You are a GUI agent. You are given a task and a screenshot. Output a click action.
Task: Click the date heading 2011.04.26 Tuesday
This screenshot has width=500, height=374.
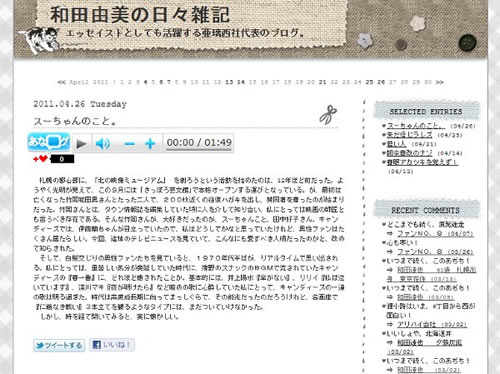click(x=80, y=104)
